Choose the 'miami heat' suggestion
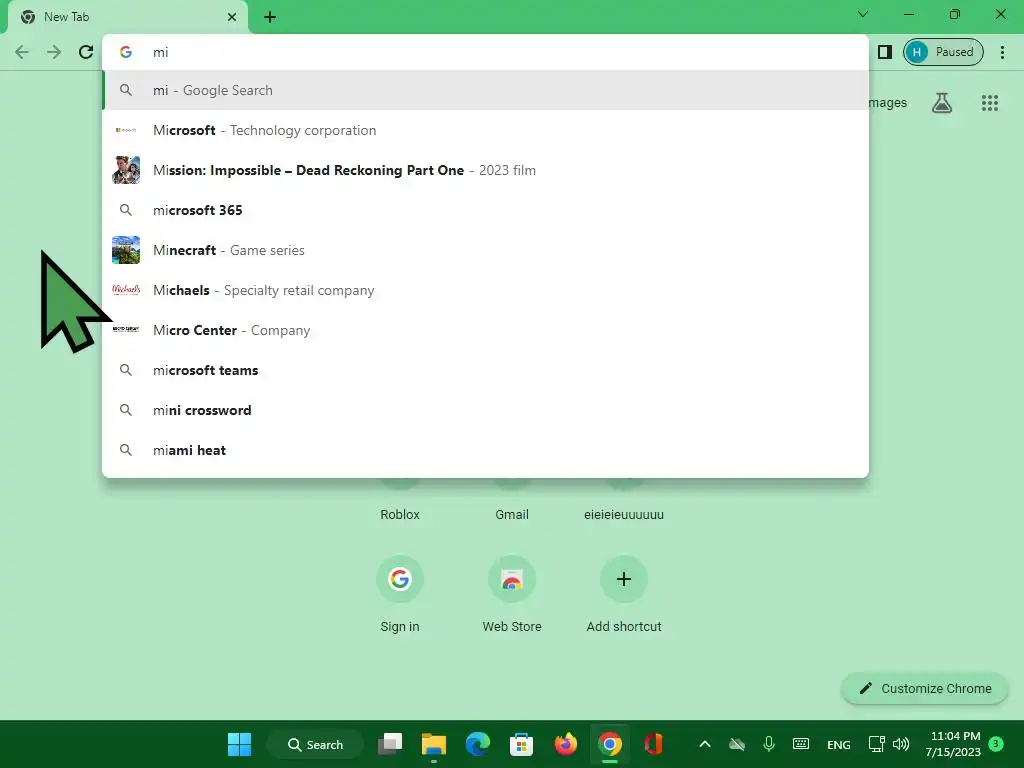Viewport: 1024px width, 768px height. point(485,450)
